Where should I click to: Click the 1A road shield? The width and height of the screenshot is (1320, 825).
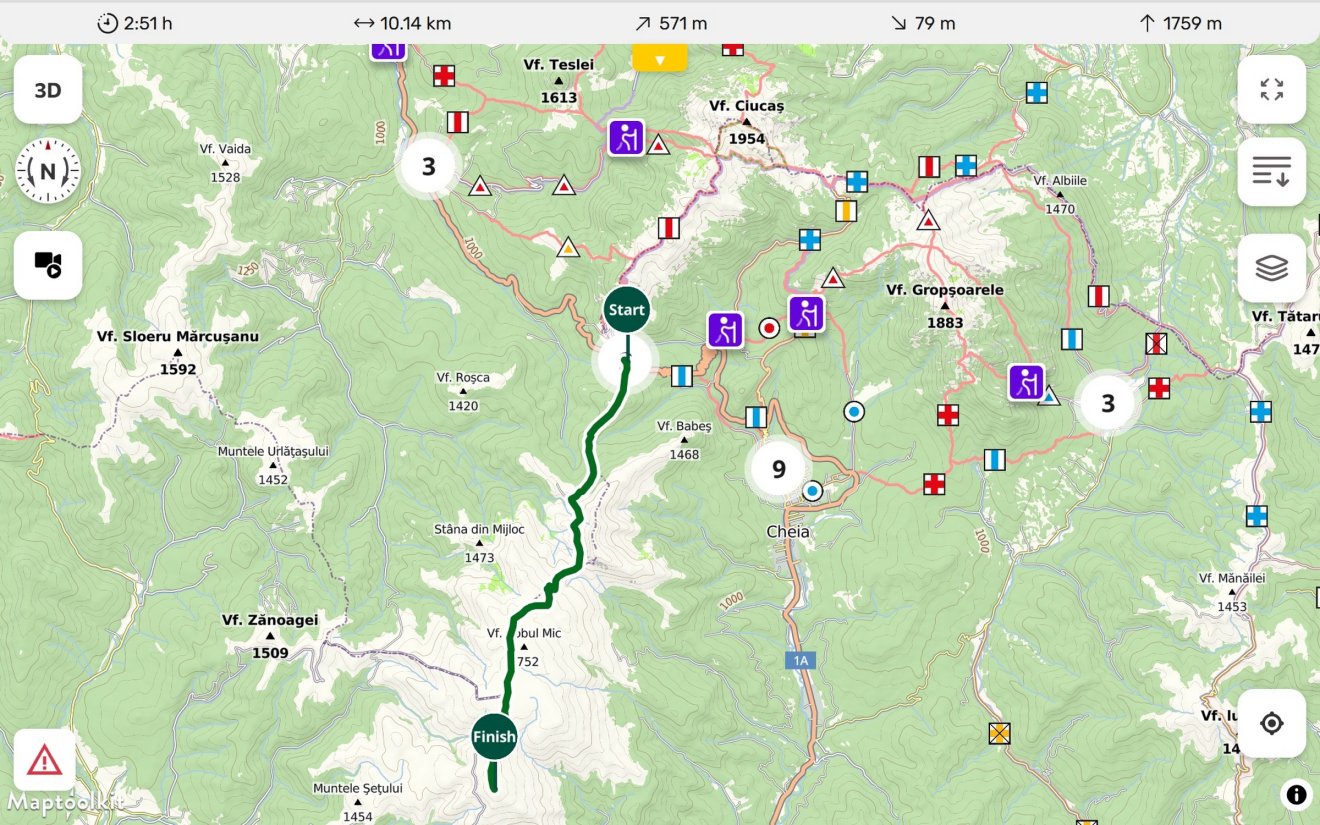click(801, 660)
